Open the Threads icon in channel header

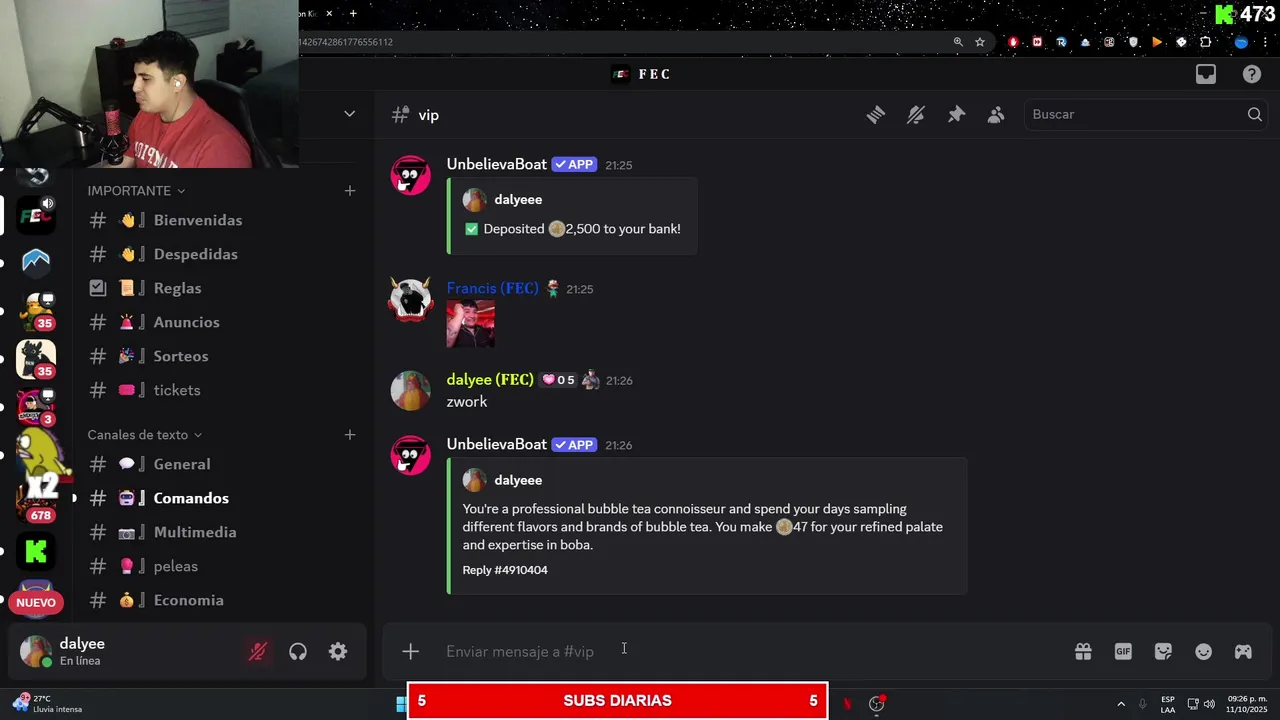(x=876, y=115)
